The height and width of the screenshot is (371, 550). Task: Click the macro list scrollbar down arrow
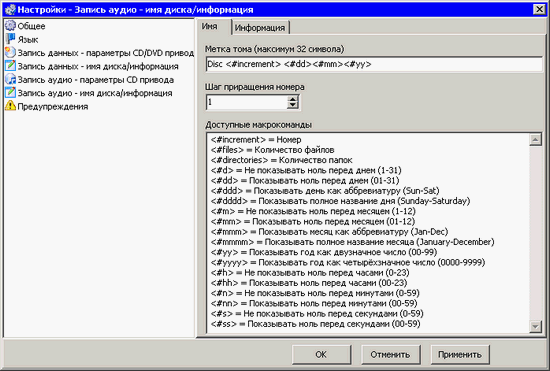point(535,326)
